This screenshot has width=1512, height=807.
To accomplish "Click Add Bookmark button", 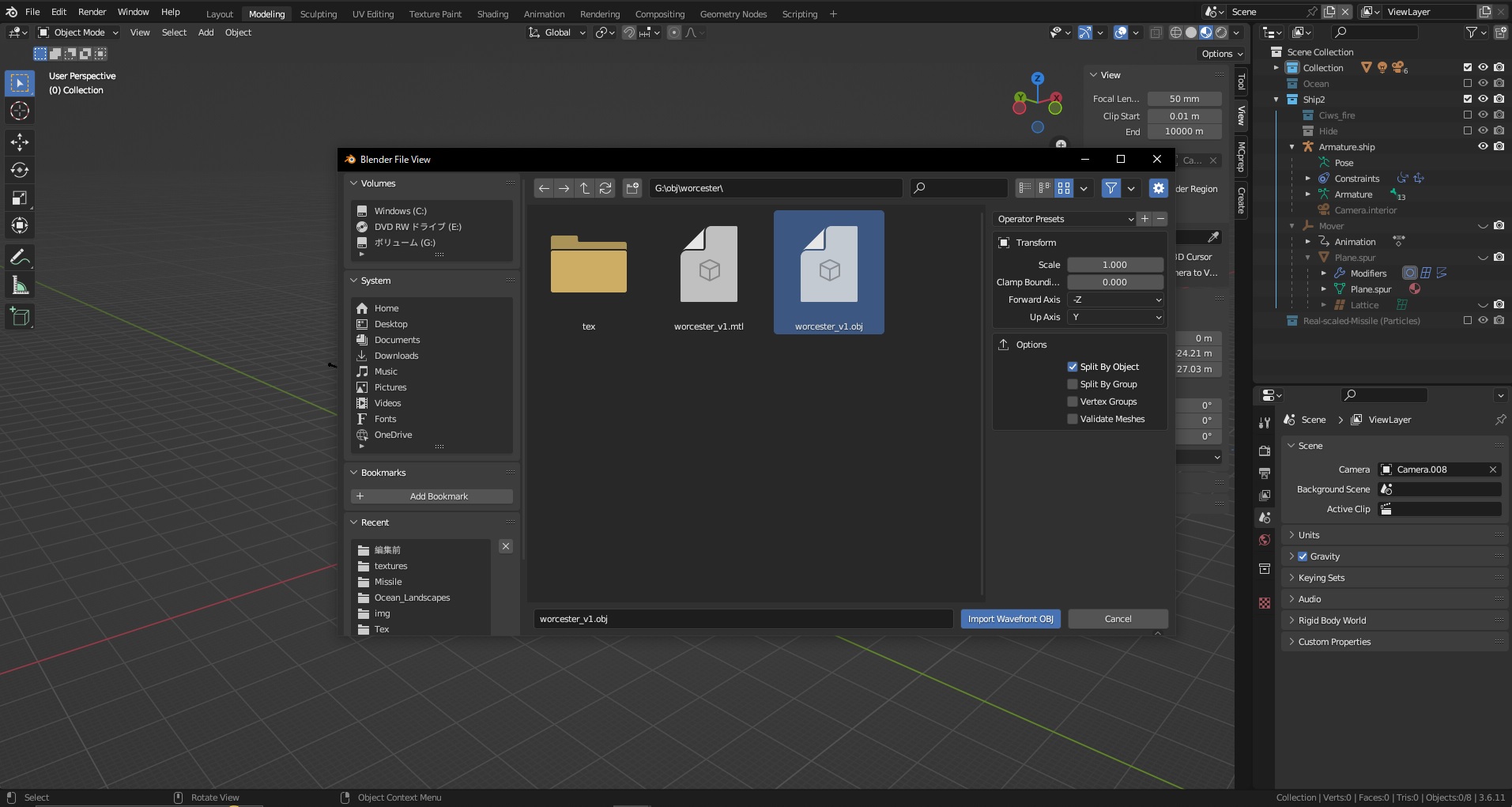I will 432,496.
